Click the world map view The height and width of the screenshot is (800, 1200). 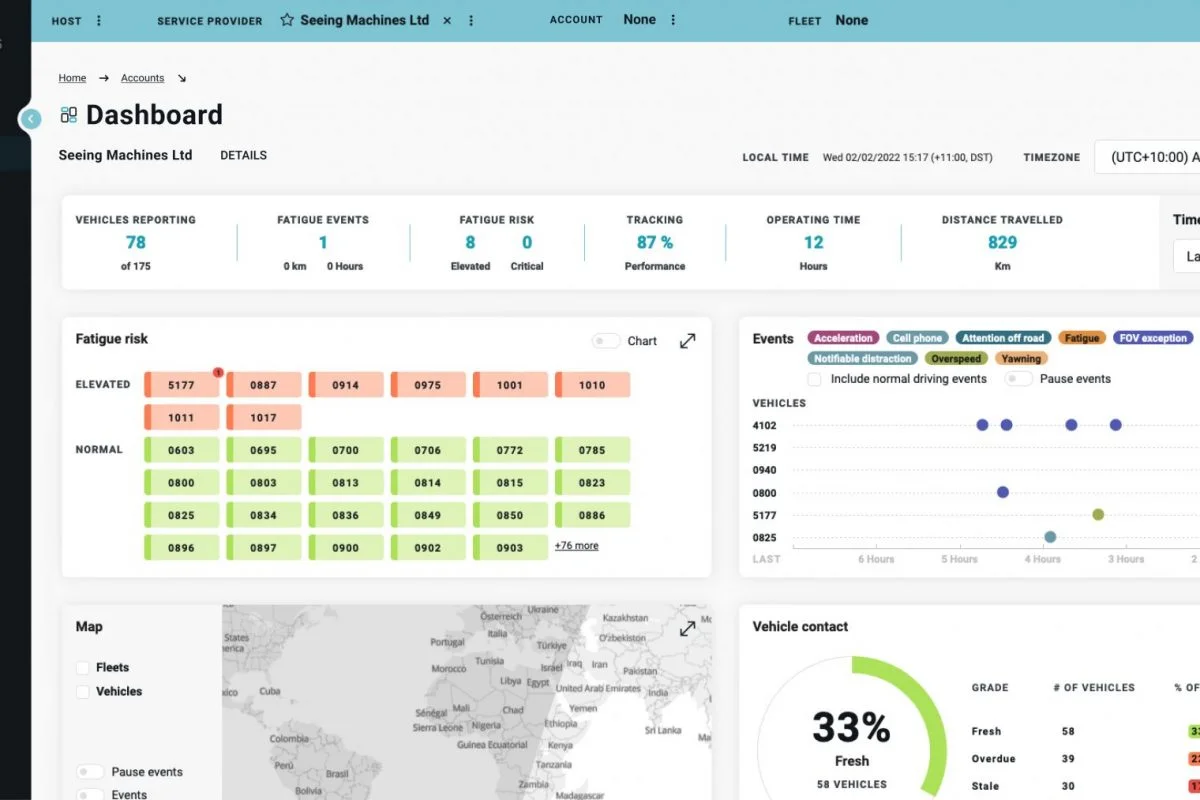coord(467,702)
